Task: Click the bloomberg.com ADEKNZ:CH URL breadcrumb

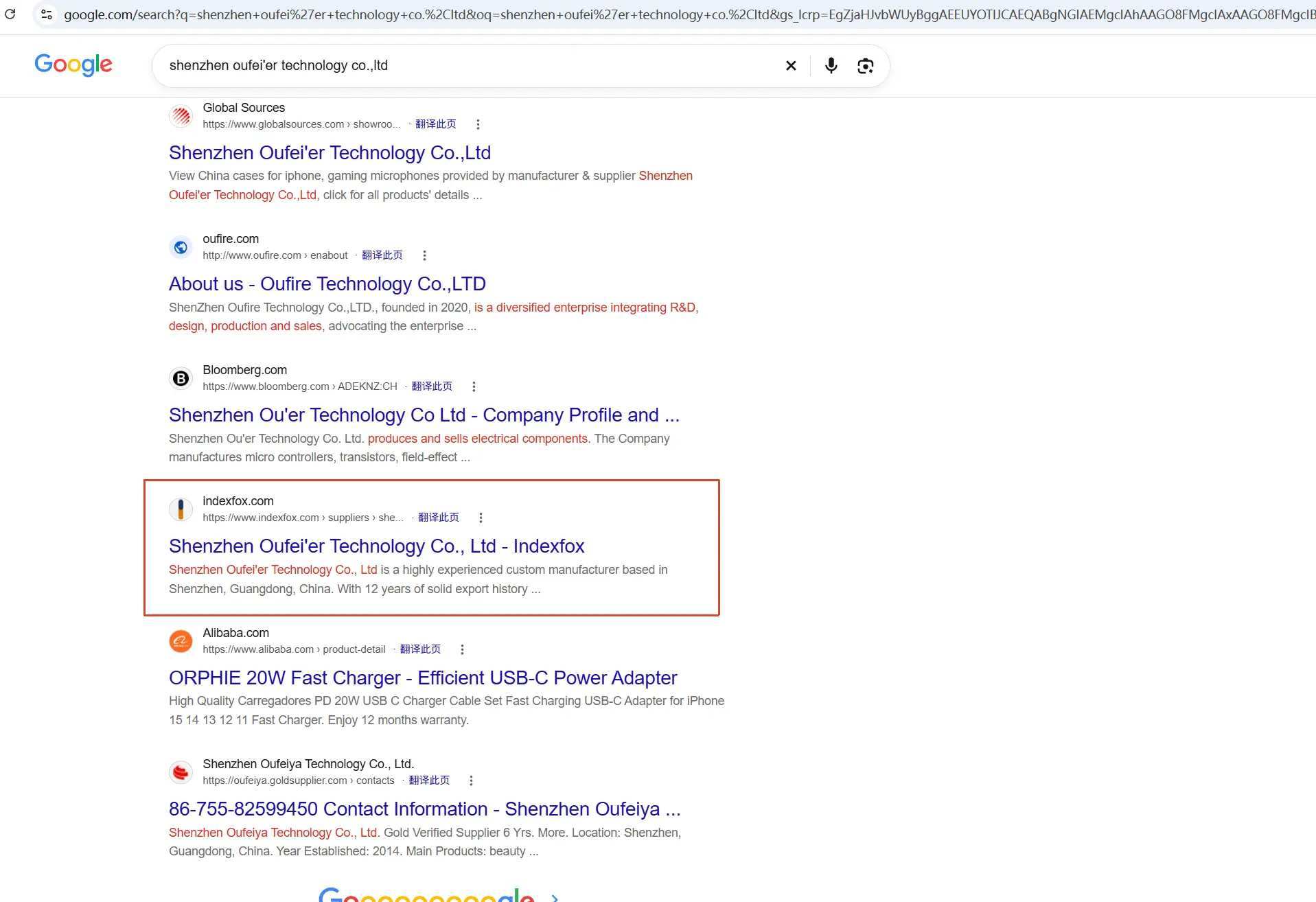Action: point(300,386)
